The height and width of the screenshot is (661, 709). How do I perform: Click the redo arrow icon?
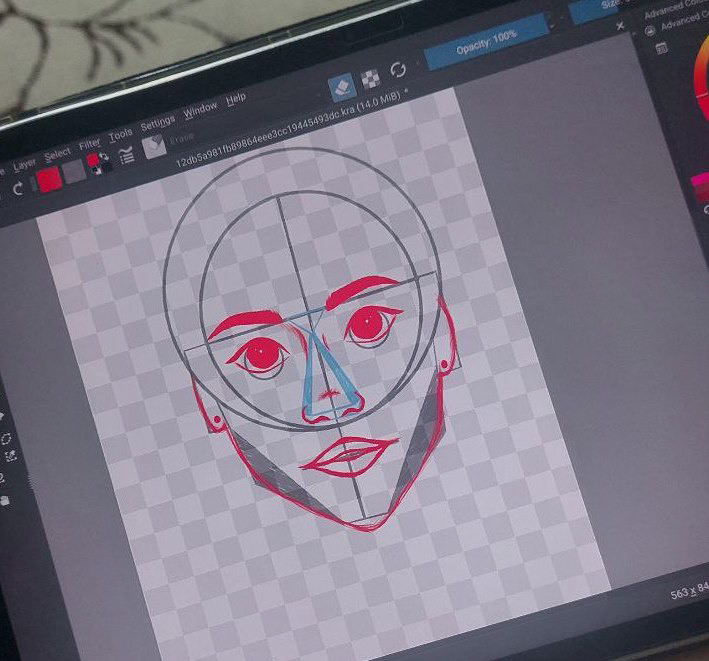coord(17,188)
